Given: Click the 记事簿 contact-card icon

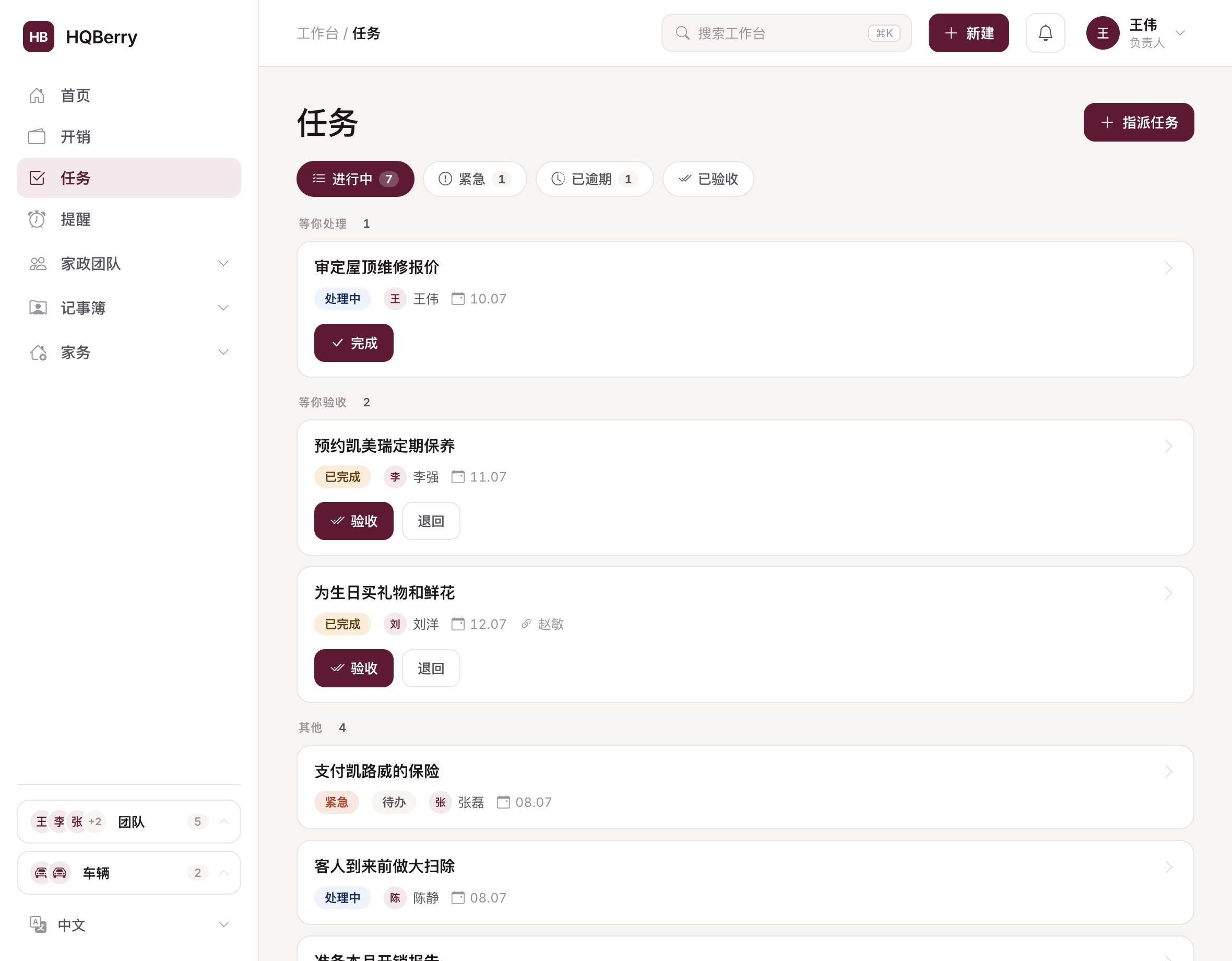Looking at the screenshot, I should point(37,308).
